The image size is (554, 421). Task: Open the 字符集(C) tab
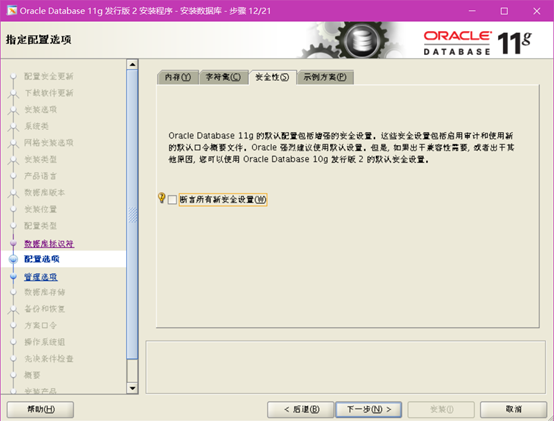(x=223, y=77)
